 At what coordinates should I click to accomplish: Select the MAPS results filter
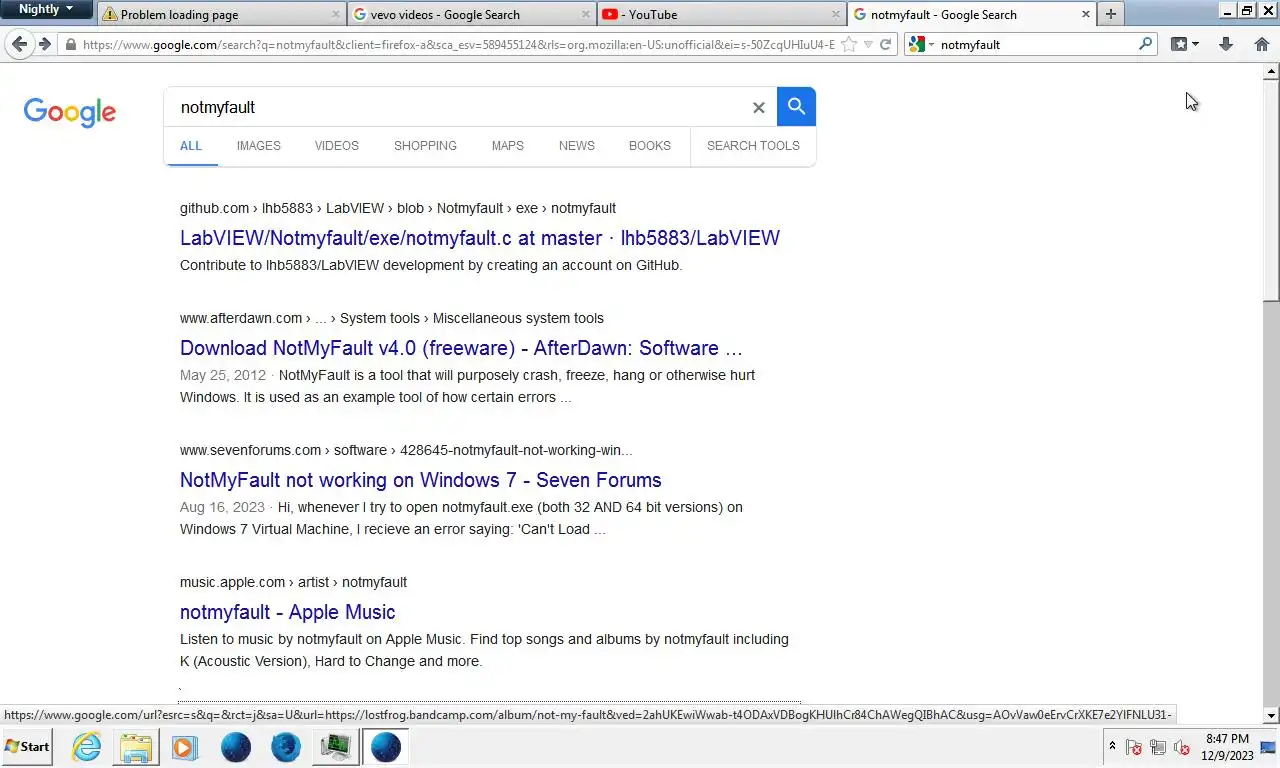[507, 146]
